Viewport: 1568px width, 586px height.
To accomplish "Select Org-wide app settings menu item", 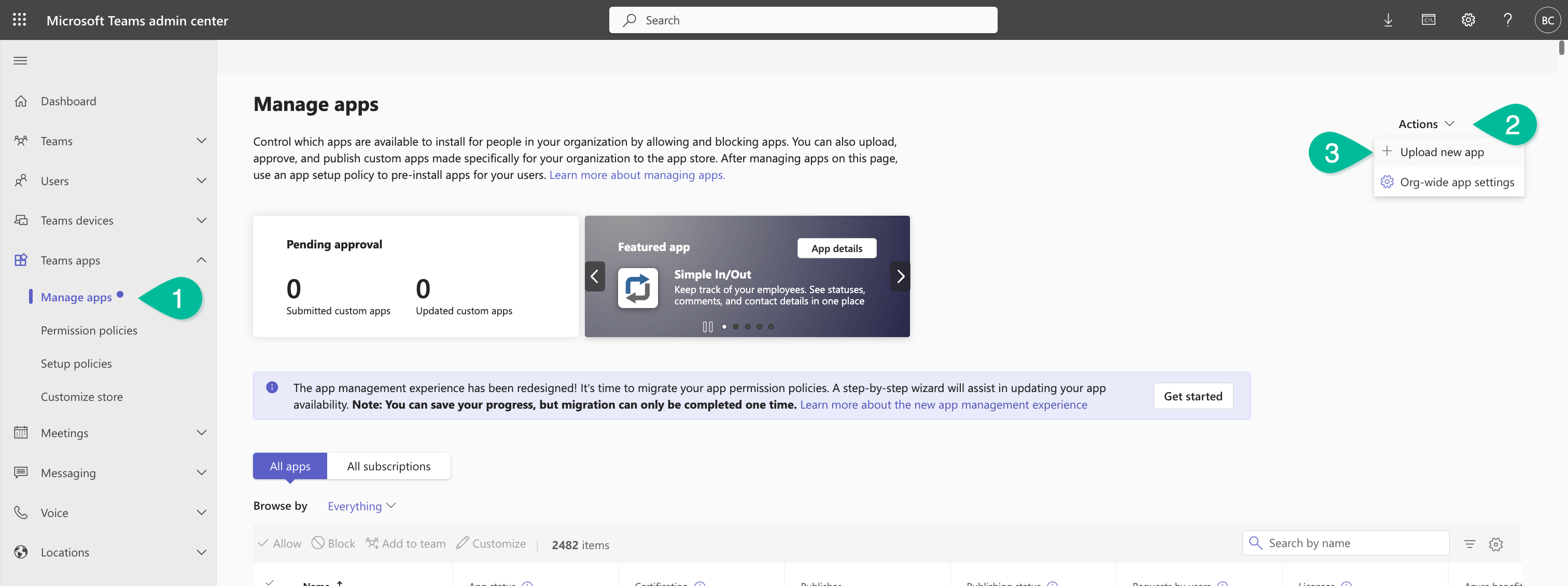I will [x=1448, y=182].
